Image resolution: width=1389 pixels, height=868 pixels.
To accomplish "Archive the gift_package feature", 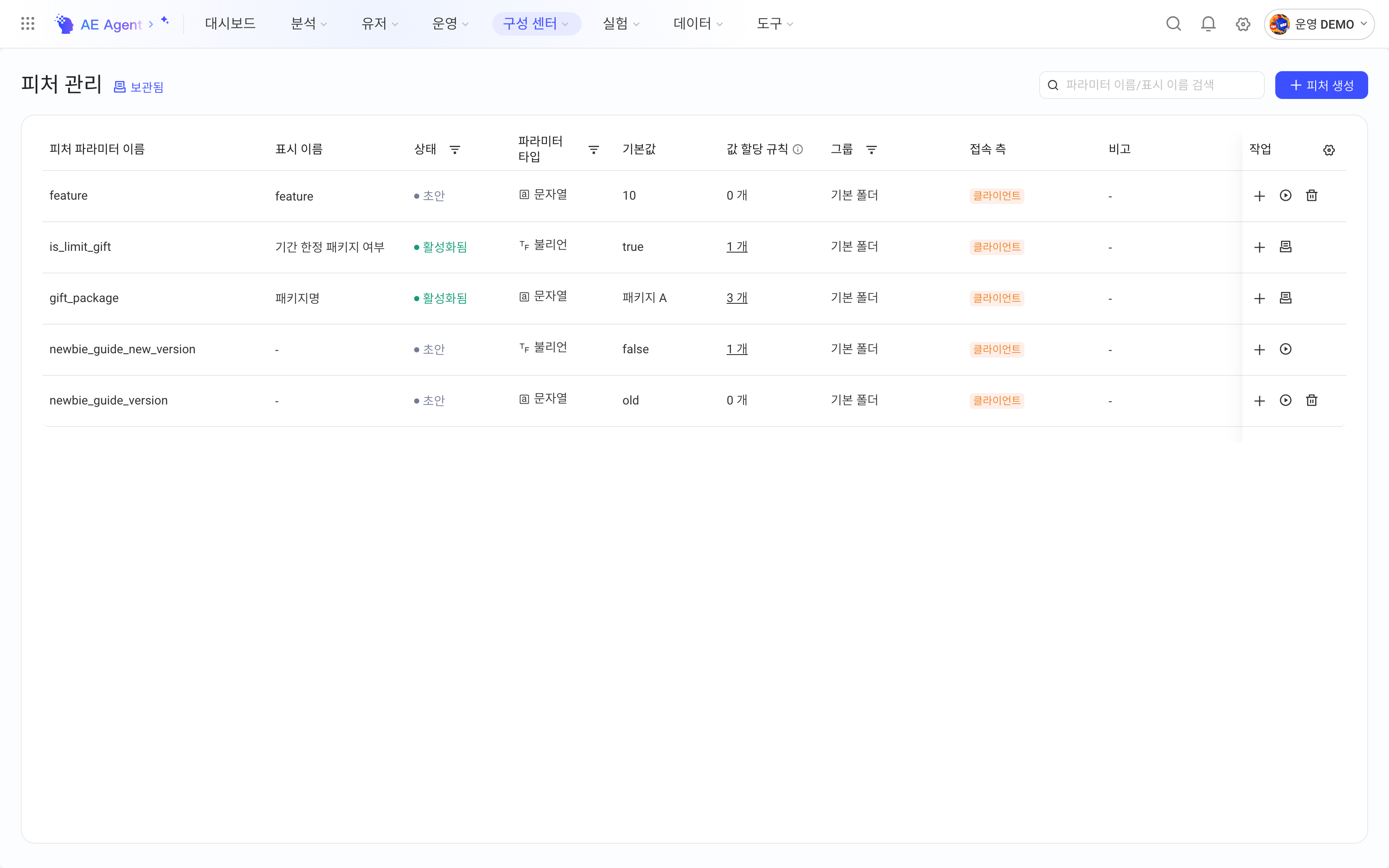I will (x=1286, y=297).
